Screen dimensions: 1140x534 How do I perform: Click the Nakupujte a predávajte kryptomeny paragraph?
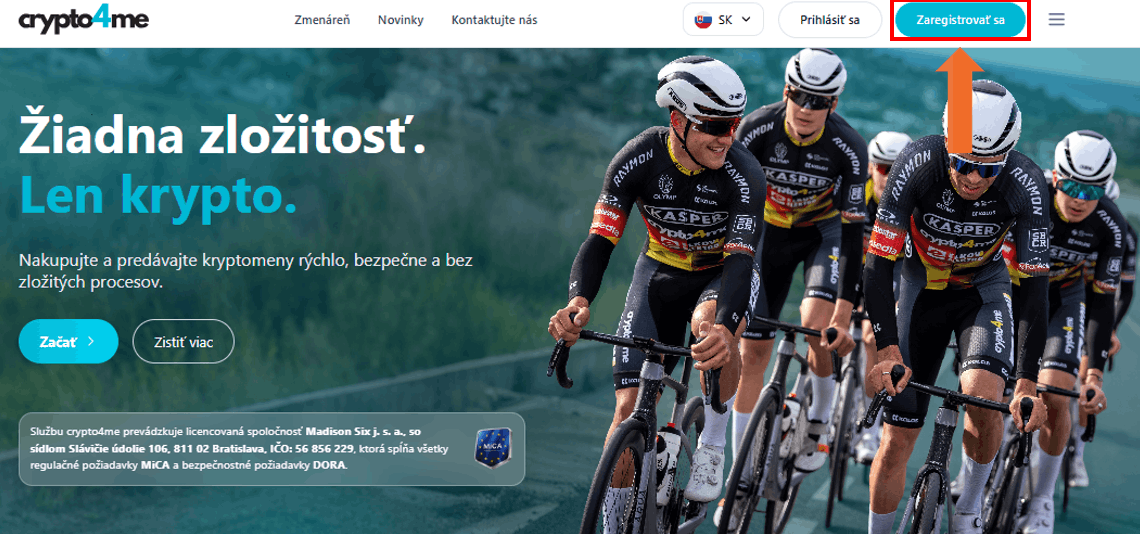pos(246,270)
